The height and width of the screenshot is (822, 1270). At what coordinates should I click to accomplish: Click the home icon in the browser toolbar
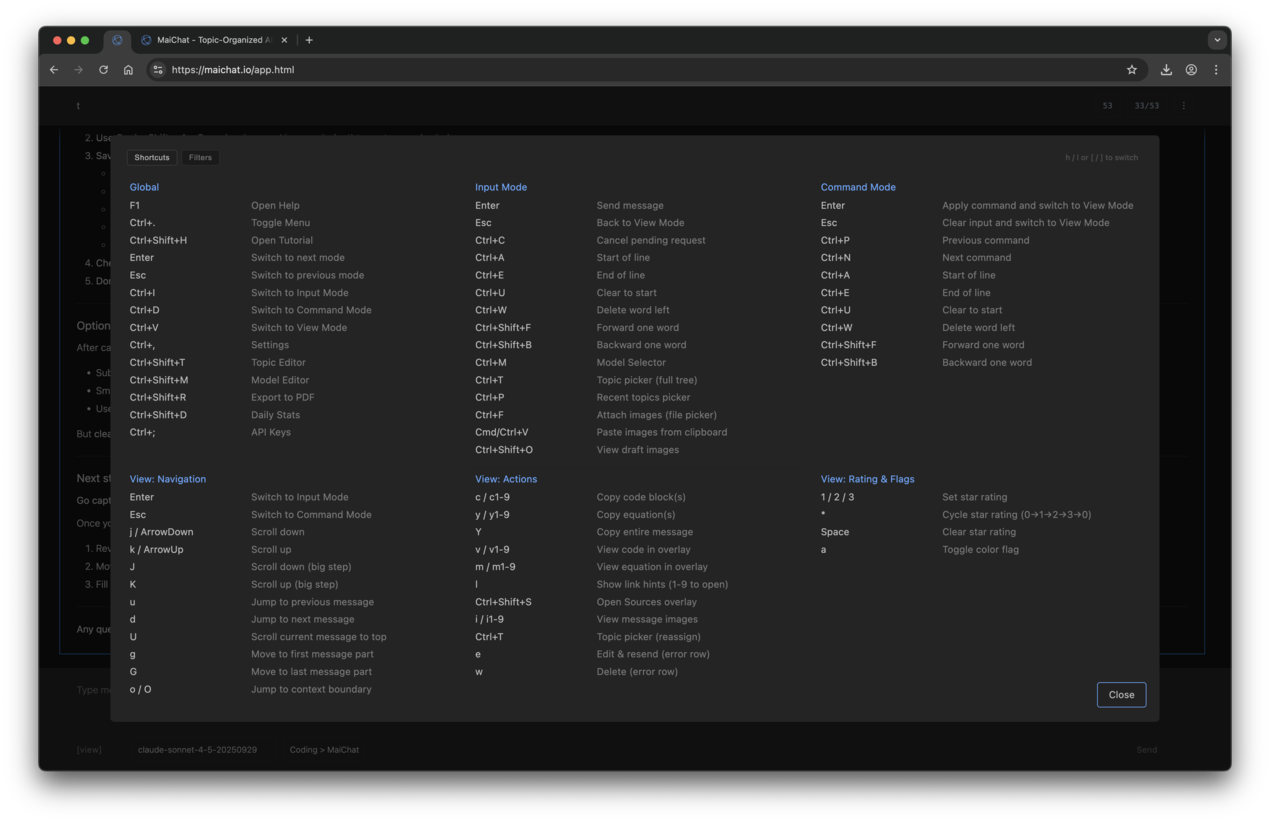(128, 70)
